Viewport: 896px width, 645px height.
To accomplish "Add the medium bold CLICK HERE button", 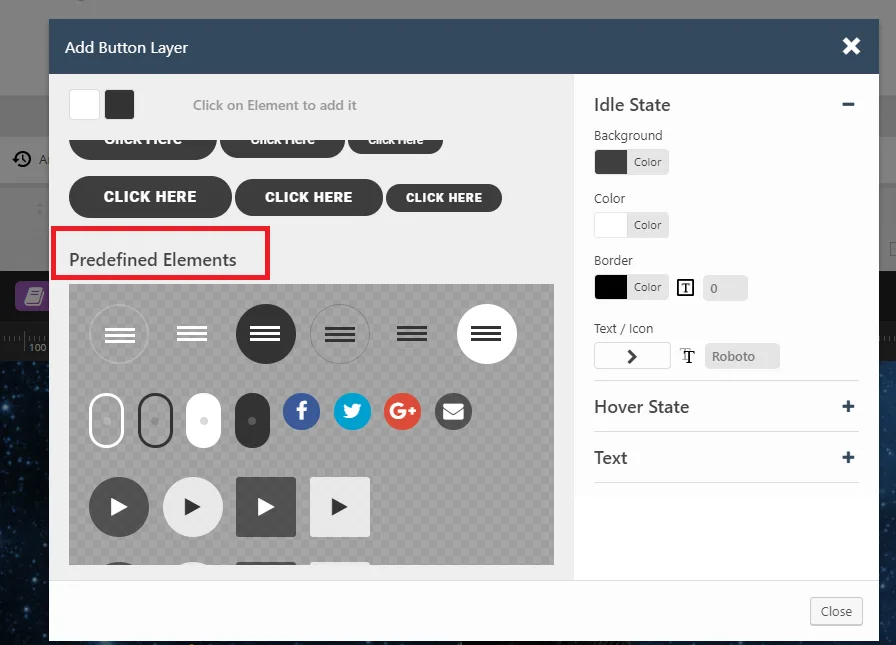I will point(309,197).
